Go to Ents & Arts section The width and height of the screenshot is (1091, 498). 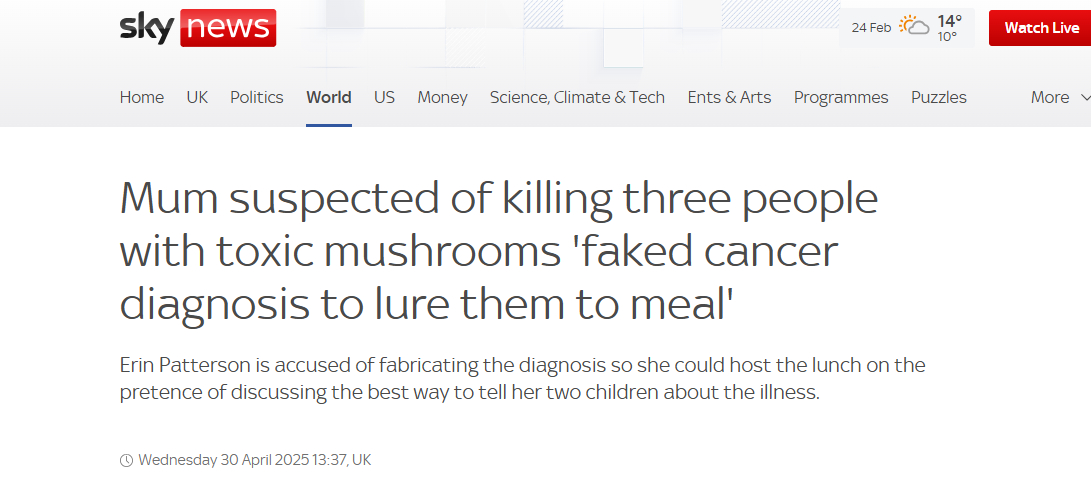[x=729, y=97]
